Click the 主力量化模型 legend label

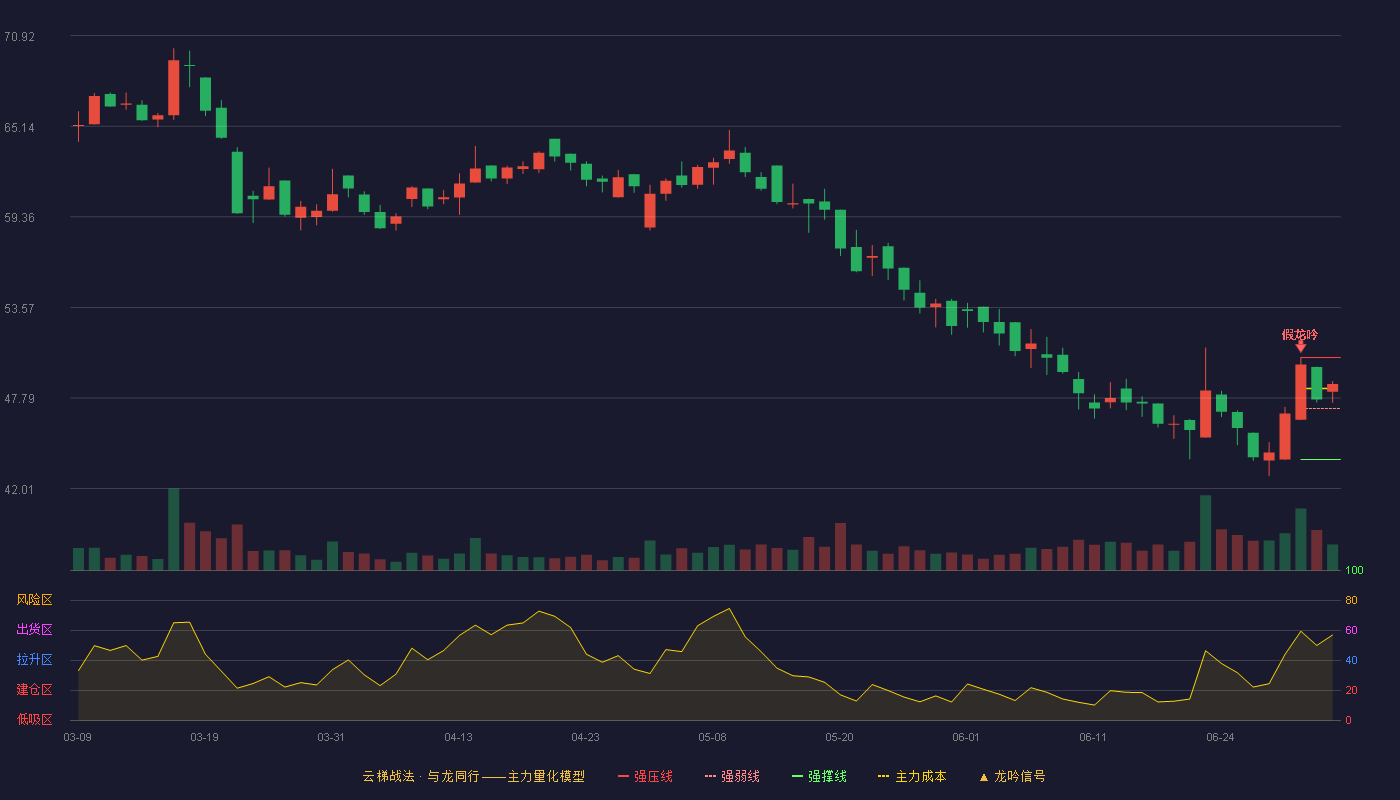pyautogui.click(x=546, y=776)
